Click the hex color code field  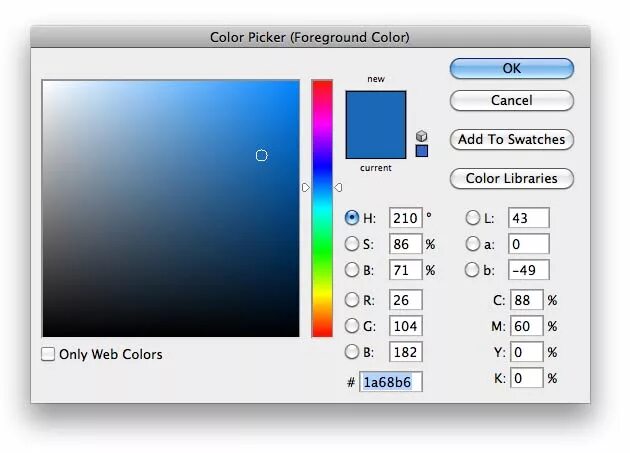point(391,382)
